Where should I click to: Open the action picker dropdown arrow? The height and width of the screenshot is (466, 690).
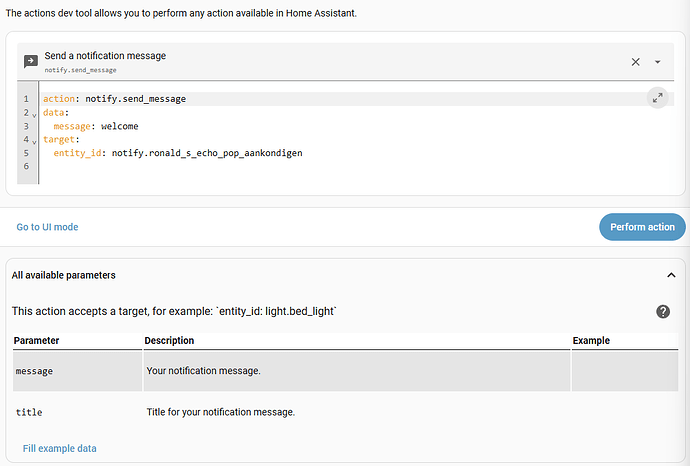coord(658,62)
